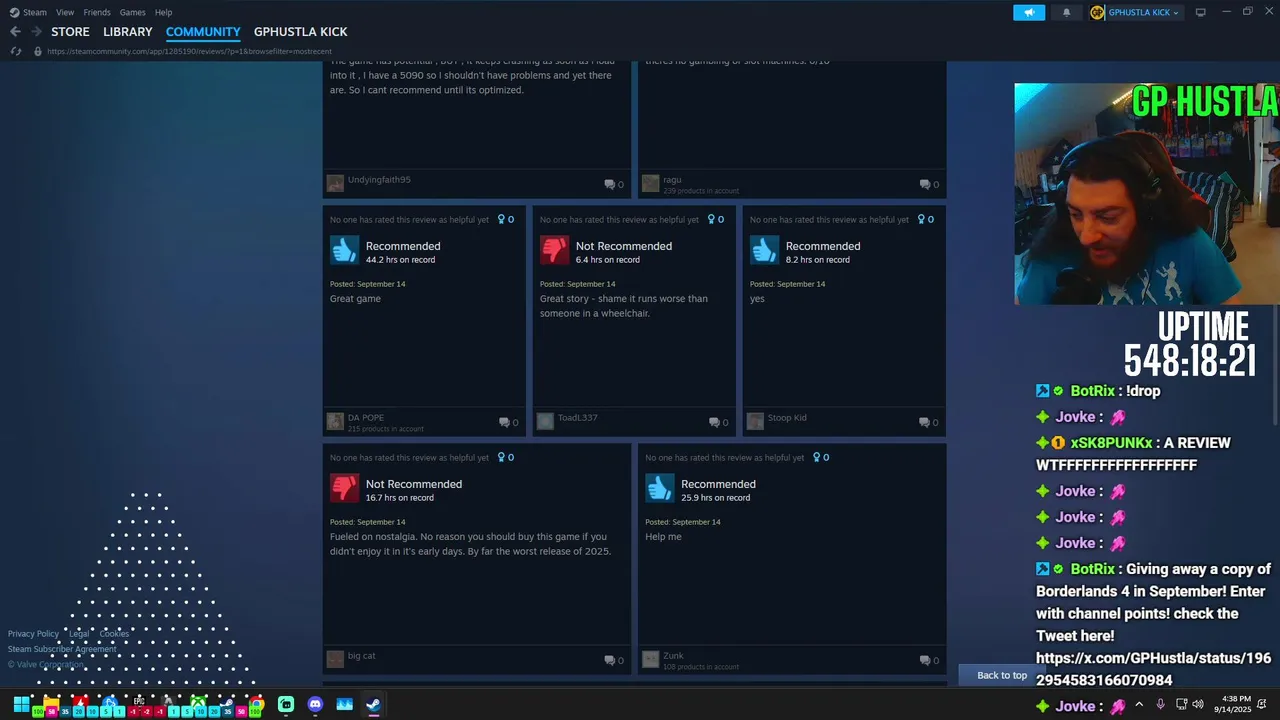Image resolution: width=1280 pixels, height=720 pixels.
Task: Open big cat's profile link
Action: coord(362,656)
